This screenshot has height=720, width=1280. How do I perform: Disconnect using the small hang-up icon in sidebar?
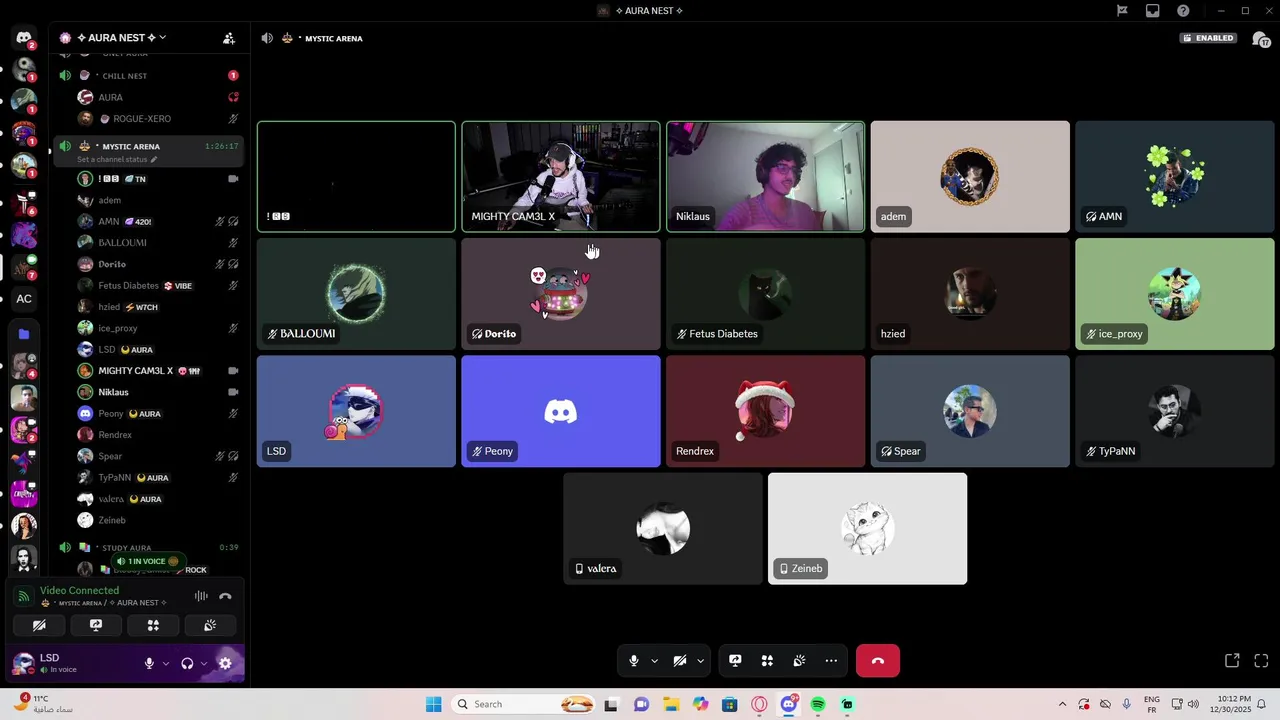click(225, 596)
